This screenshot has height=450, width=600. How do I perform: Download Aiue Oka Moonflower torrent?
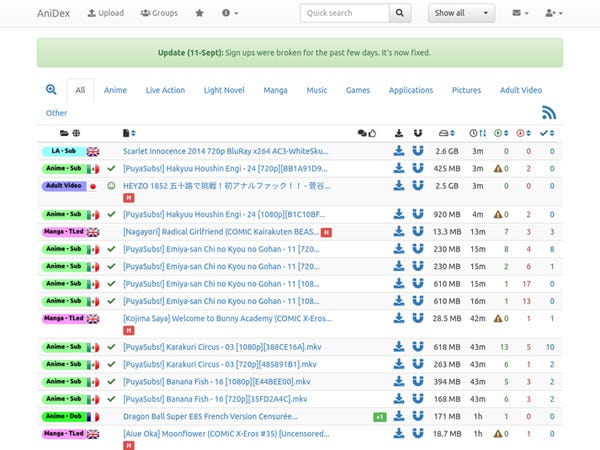(399, 433)
